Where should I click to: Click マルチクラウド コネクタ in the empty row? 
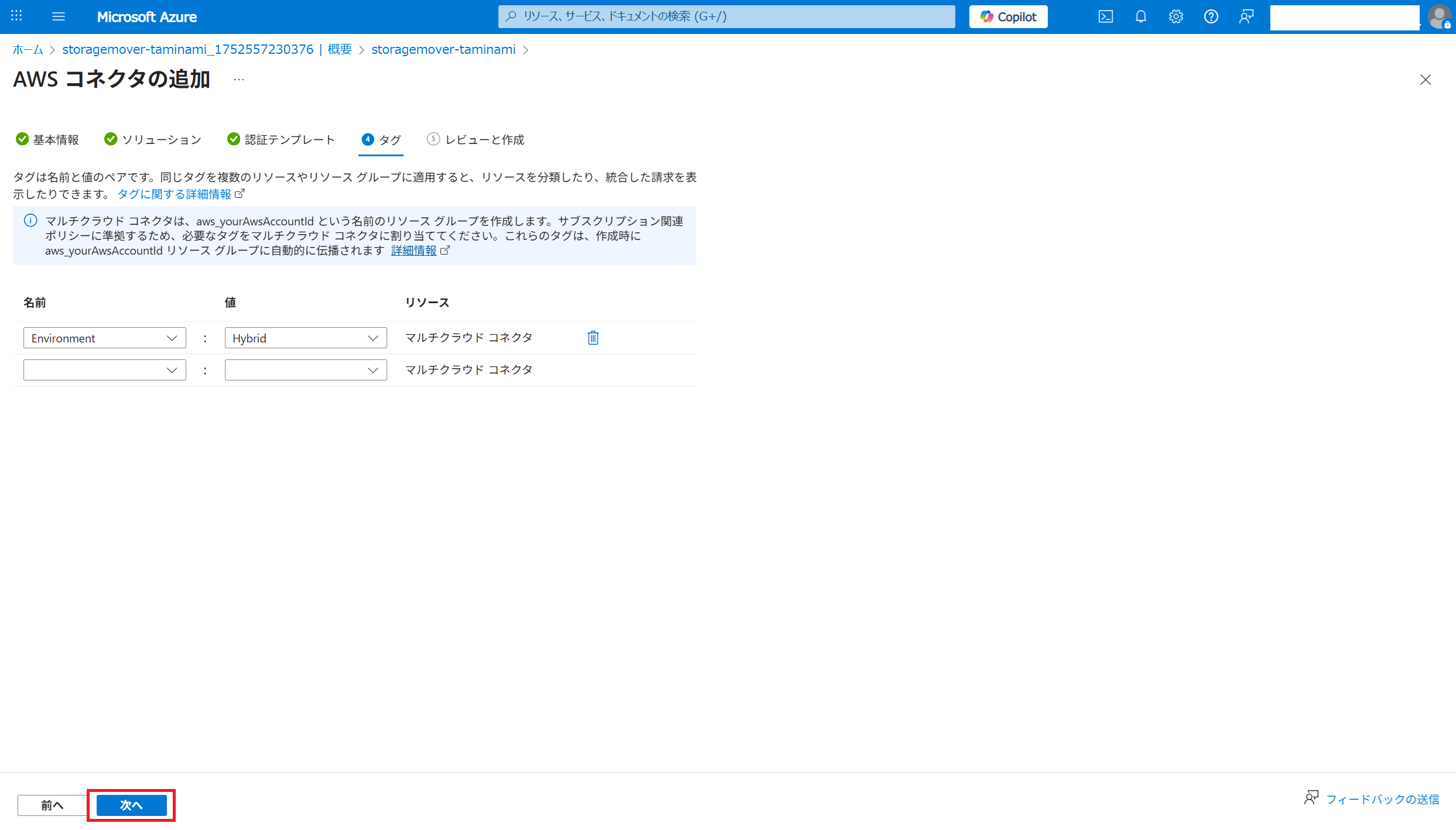click(469, 370)
